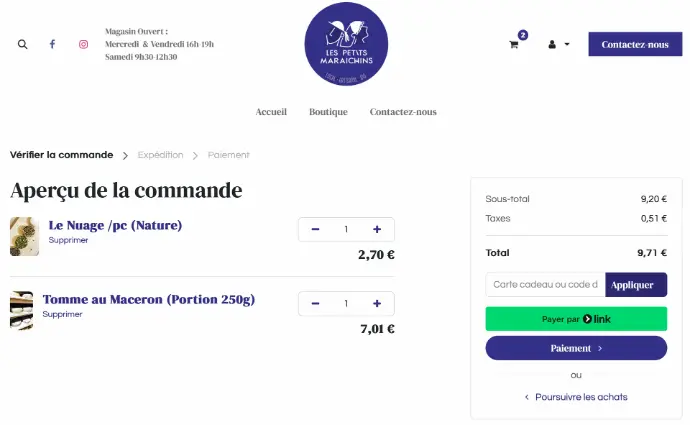Image resolution: width=690 pixels, height=425 pixels.
Task: Open the Tomme au Maceron product thumbnail
Action: [x=22, y=310]
